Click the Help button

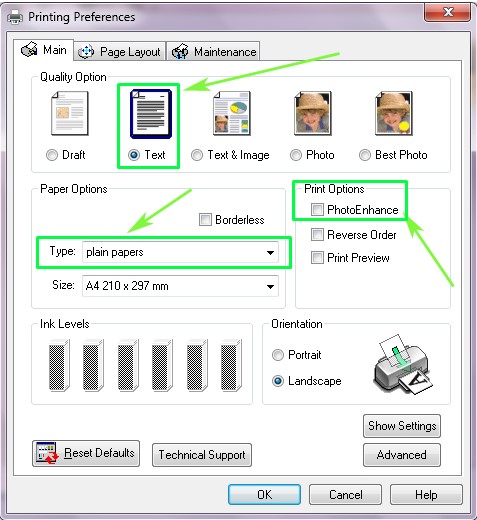click(x=426, y=495)
